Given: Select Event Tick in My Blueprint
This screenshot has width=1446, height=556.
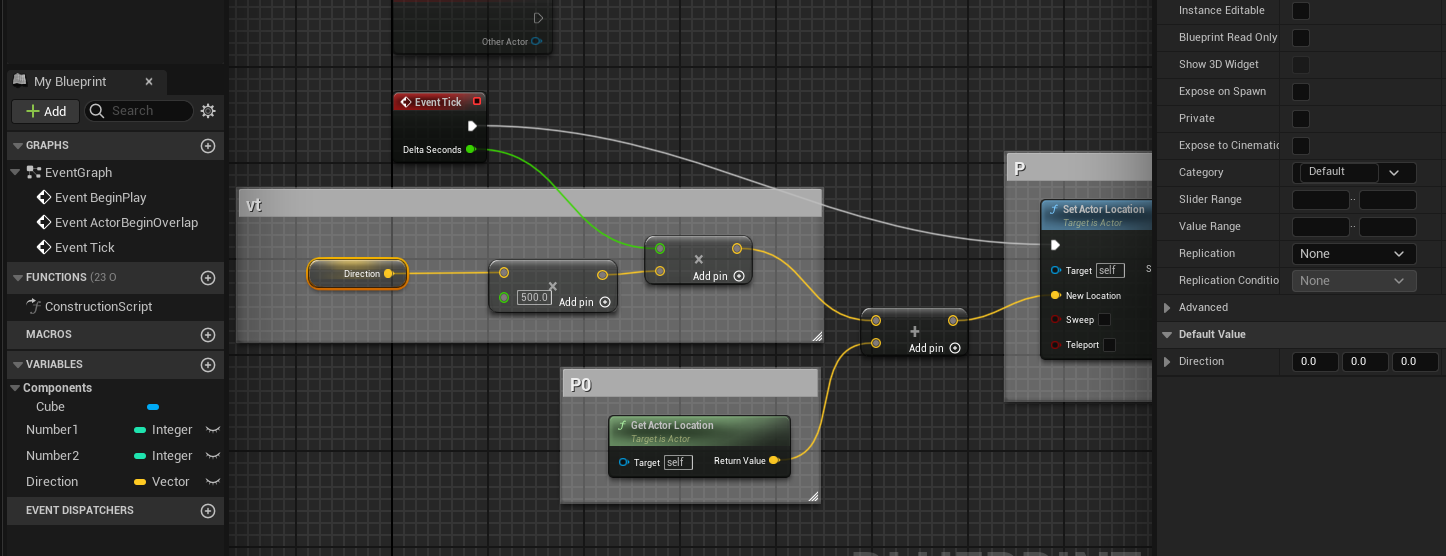Looking at the screenshot, I should point(84,248).
